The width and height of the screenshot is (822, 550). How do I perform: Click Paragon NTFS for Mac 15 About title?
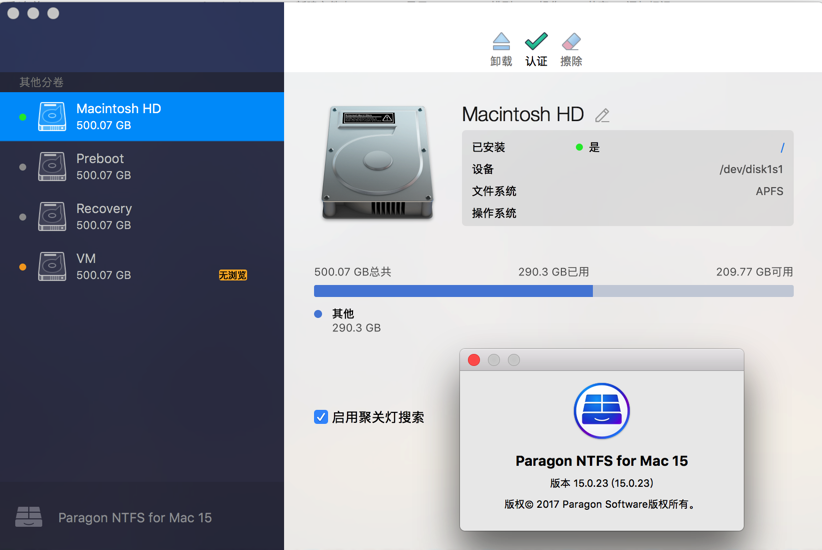pyautogui.click(x=601, y=461)
